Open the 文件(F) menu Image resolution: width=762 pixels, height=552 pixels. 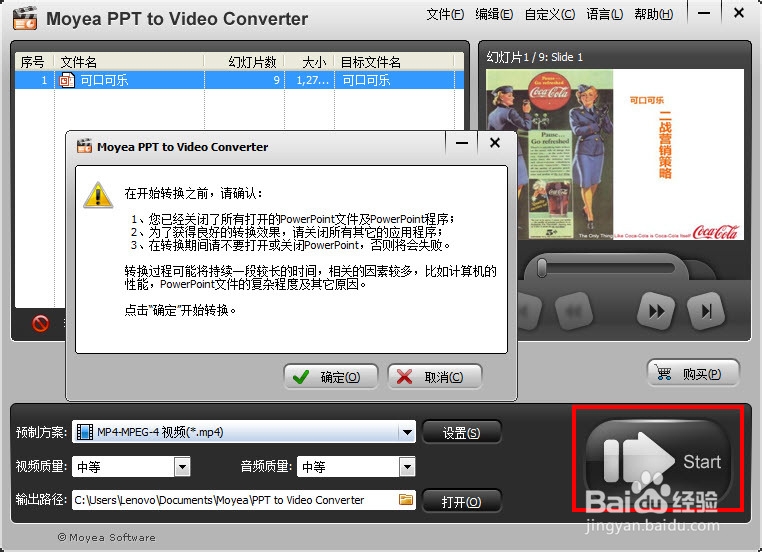pos(445,15)
